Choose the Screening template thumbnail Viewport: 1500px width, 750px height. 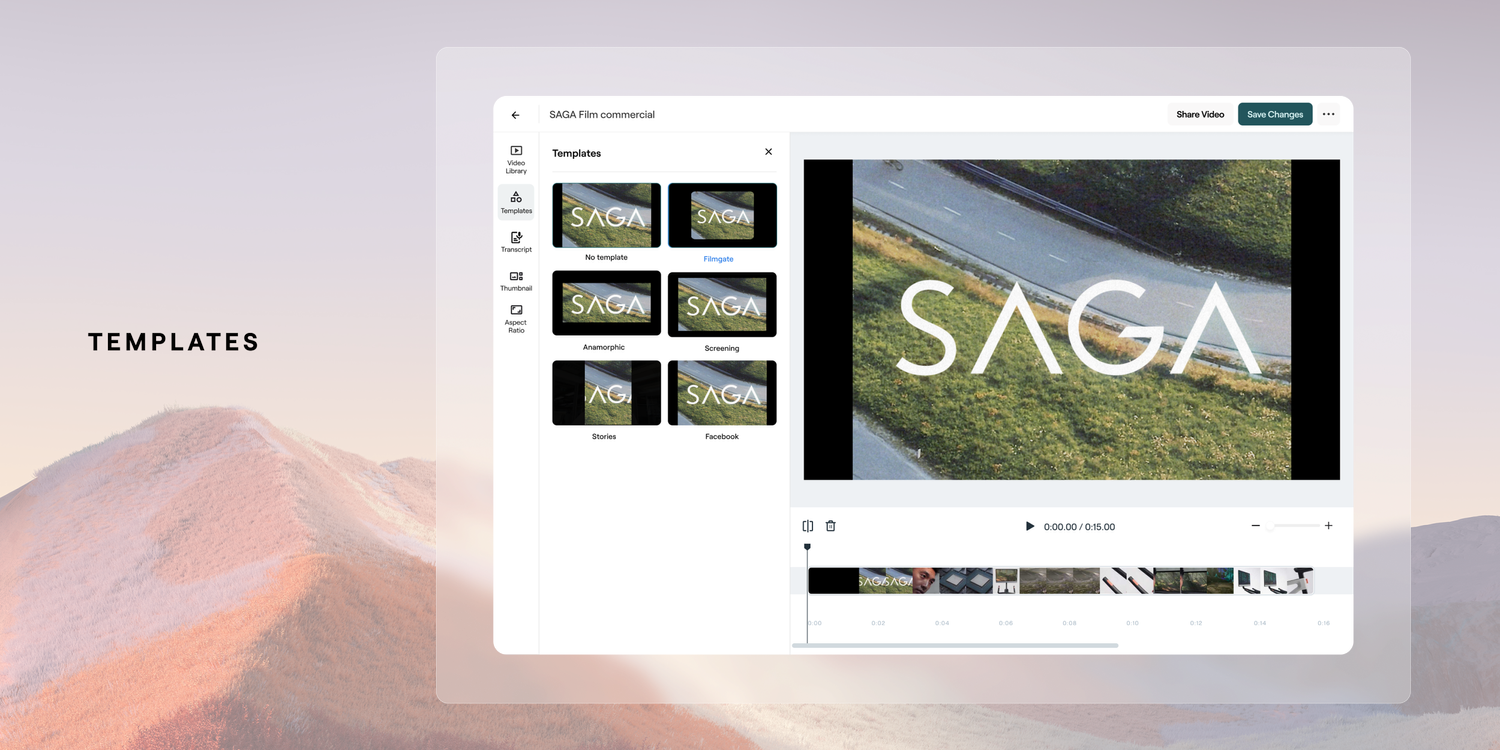(x=722, y=304)
